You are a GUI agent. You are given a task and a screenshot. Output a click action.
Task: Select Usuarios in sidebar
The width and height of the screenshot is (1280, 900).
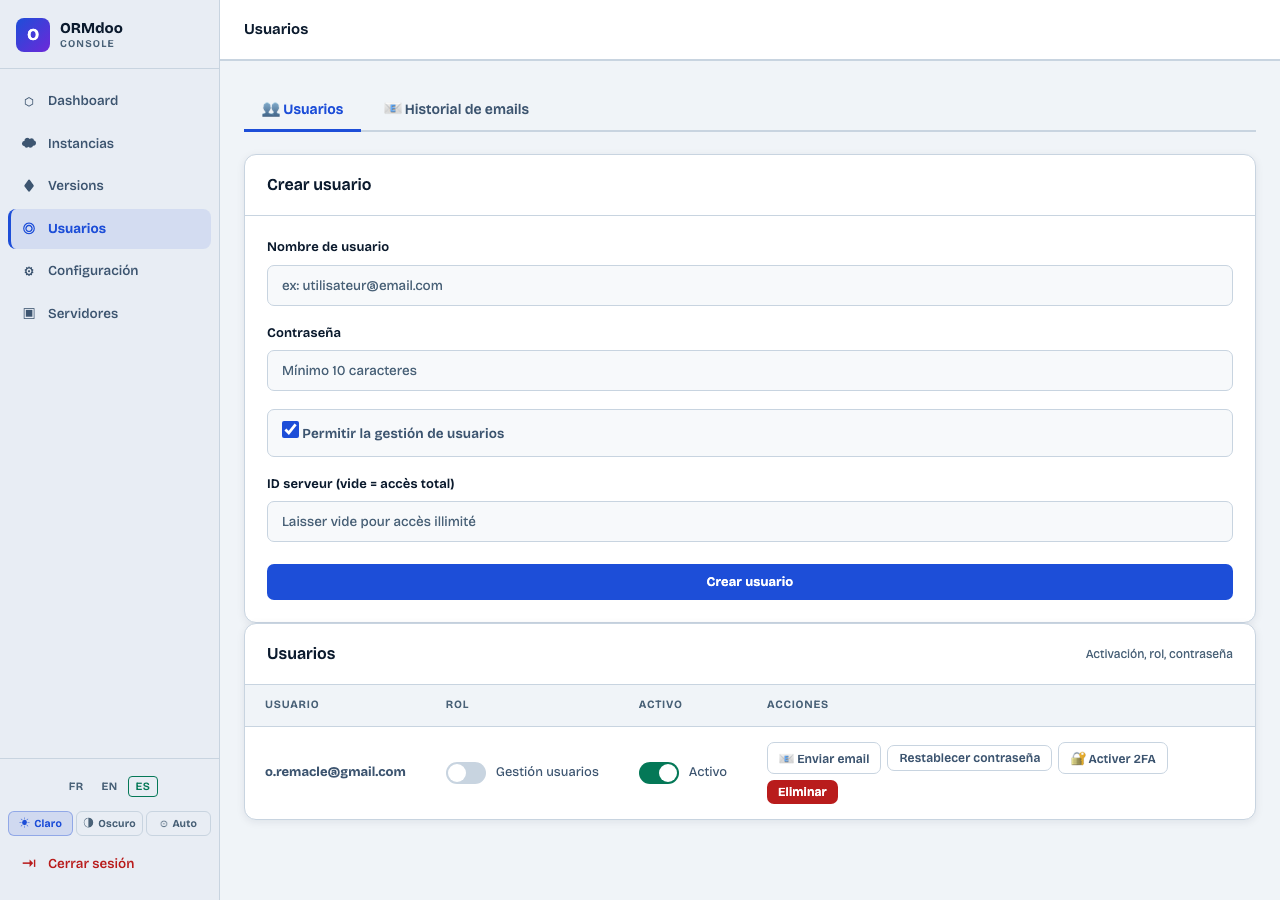pyautogui.click(x=110, y=229)
